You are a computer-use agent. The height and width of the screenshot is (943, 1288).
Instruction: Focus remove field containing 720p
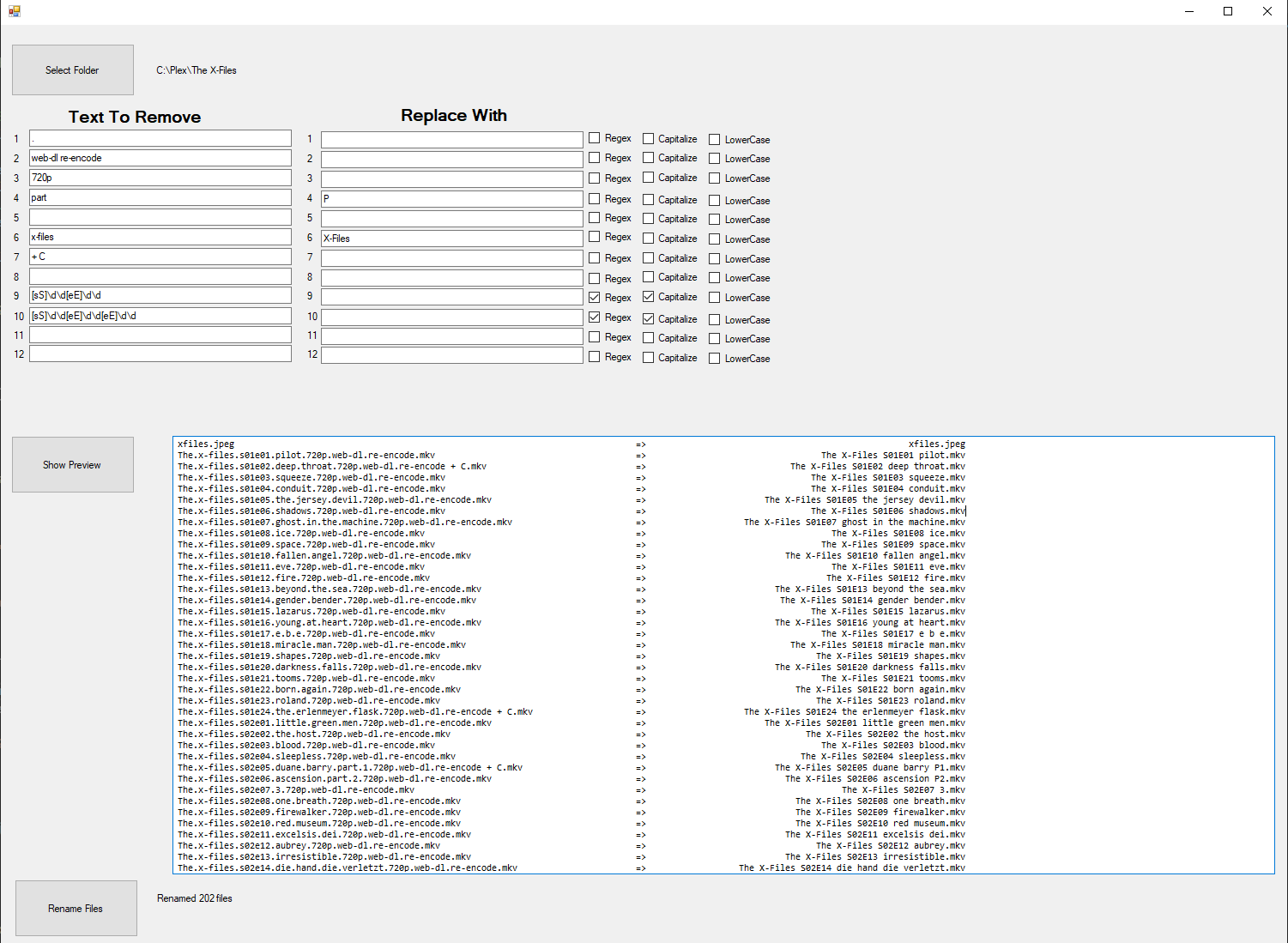click(160, 178)
